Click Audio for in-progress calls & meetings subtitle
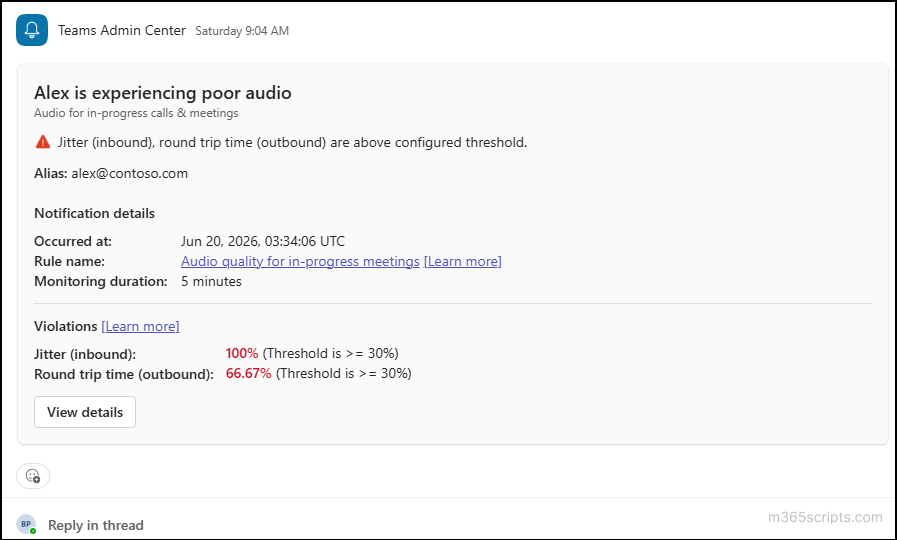Image resolution: width=897 pixels, height=540 pixels. 136,113
